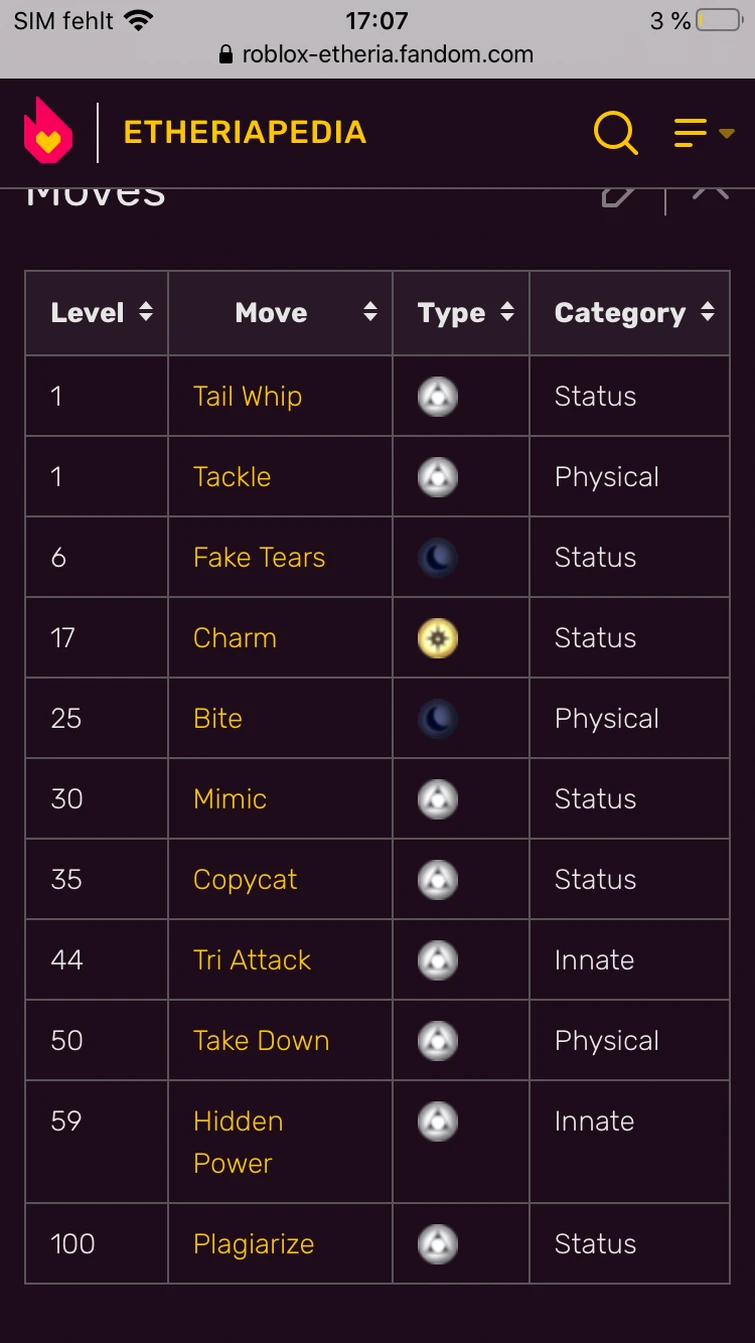Click the type icon in Tail Whip row
755x1343 pixels.
point(438,396)
